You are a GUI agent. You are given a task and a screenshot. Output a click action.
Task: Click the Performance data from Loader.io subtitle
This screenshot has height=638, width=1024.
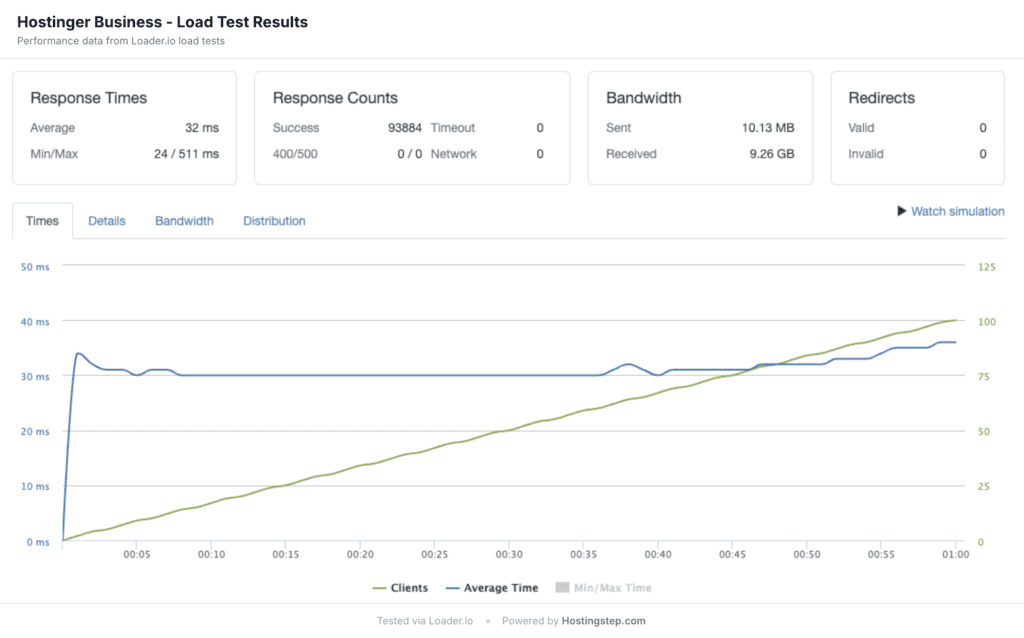(x=121, y=40)
